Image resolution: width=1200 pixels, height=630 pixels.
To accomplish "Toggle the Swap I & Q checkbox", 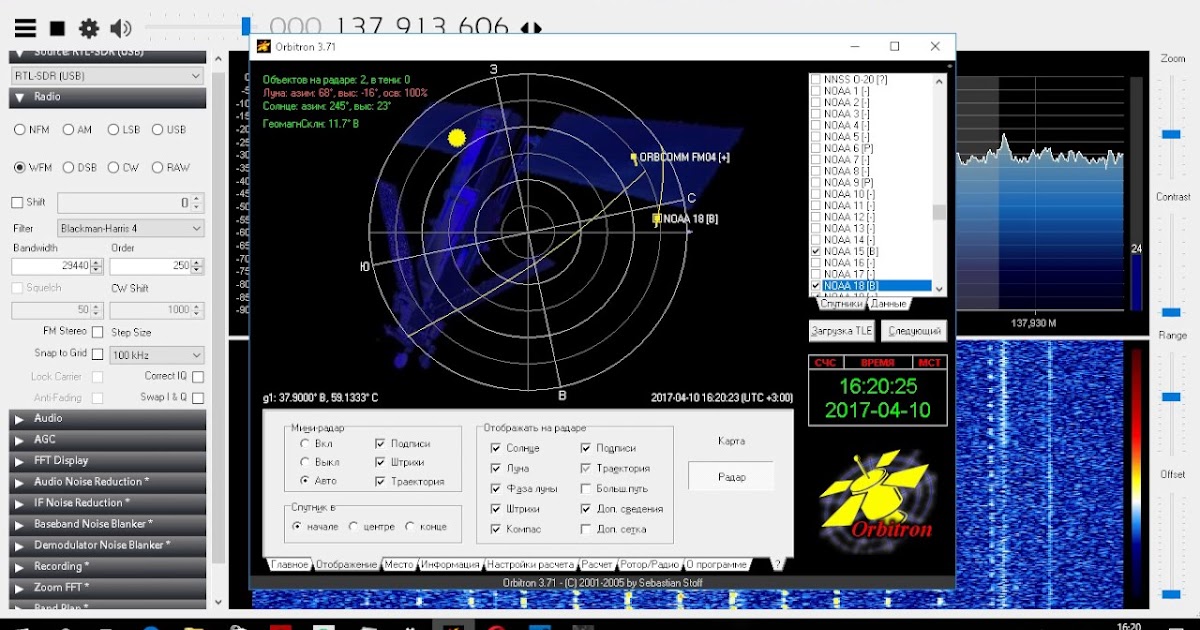I will coord(198,398).
